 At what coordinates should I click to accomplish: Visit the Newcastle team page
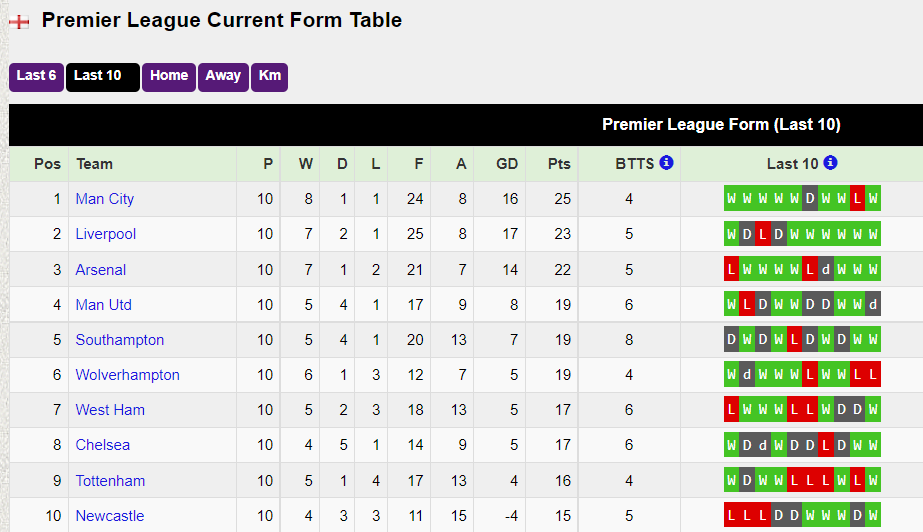pos(109,516)
